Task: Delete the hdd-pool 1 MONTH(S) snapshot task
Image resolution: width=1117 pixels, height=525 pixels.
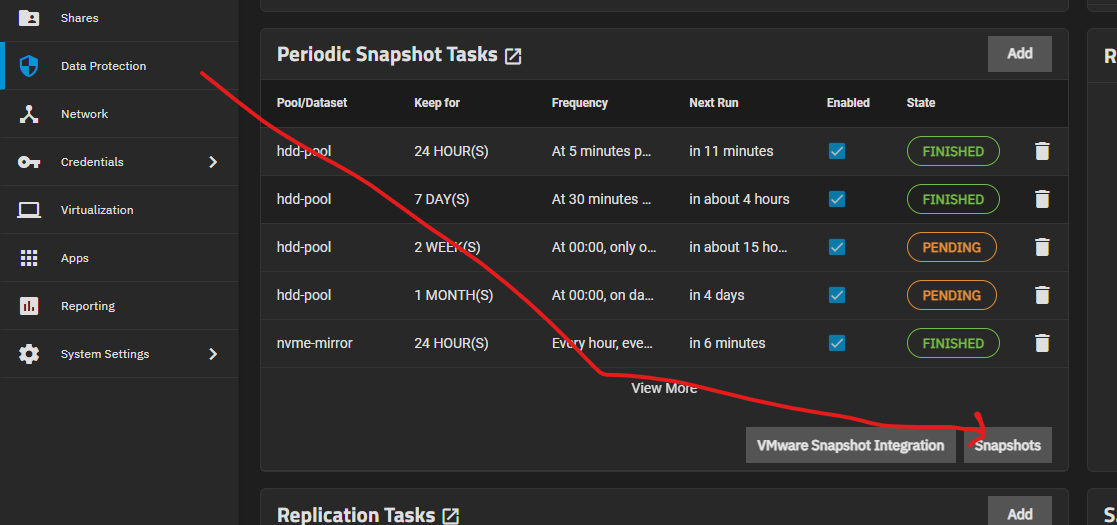Action: (1042, 295)
